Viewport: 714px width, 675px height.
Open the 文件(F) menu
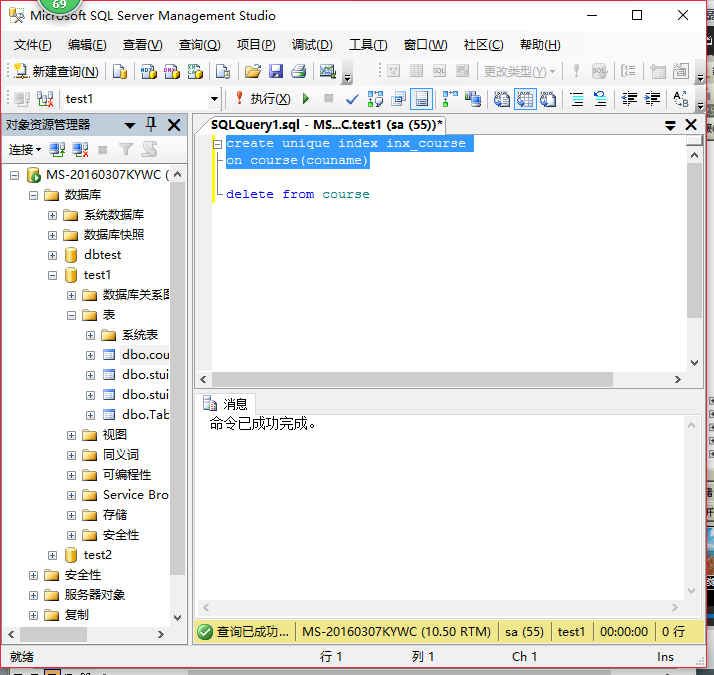(x=32, y=45)
